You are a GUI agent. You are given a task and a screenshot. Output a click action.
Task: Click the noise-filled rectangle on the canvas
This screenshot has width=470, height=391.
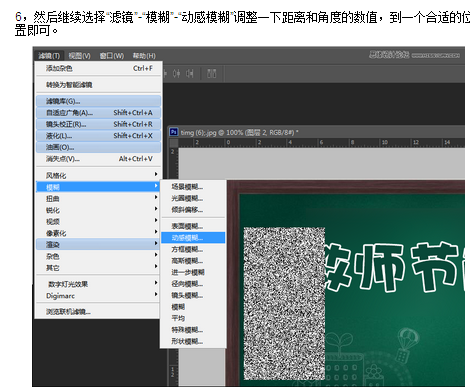[x=284, y=303]
